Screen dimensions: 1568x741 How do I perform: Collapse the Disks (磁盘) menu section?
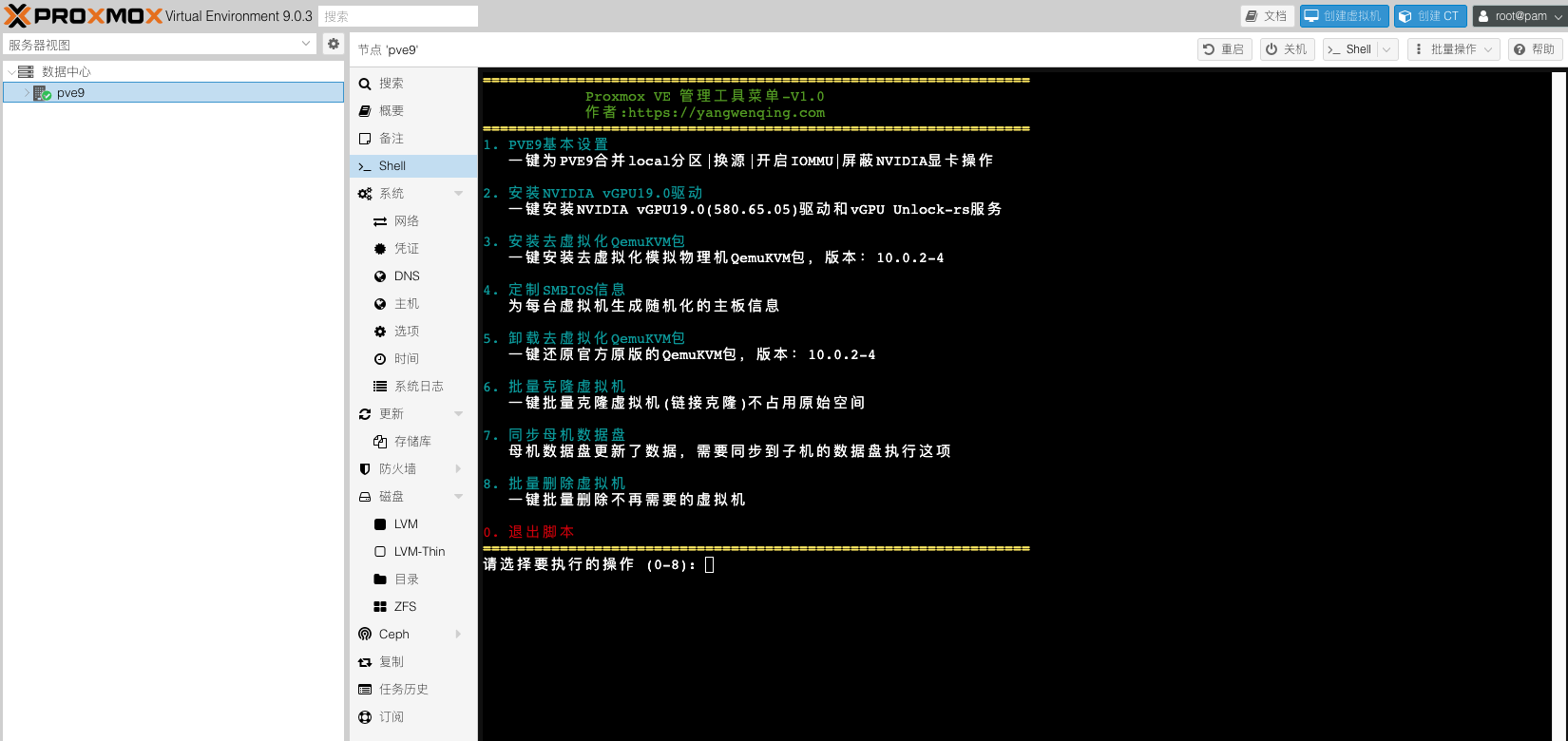pos(459,497)
